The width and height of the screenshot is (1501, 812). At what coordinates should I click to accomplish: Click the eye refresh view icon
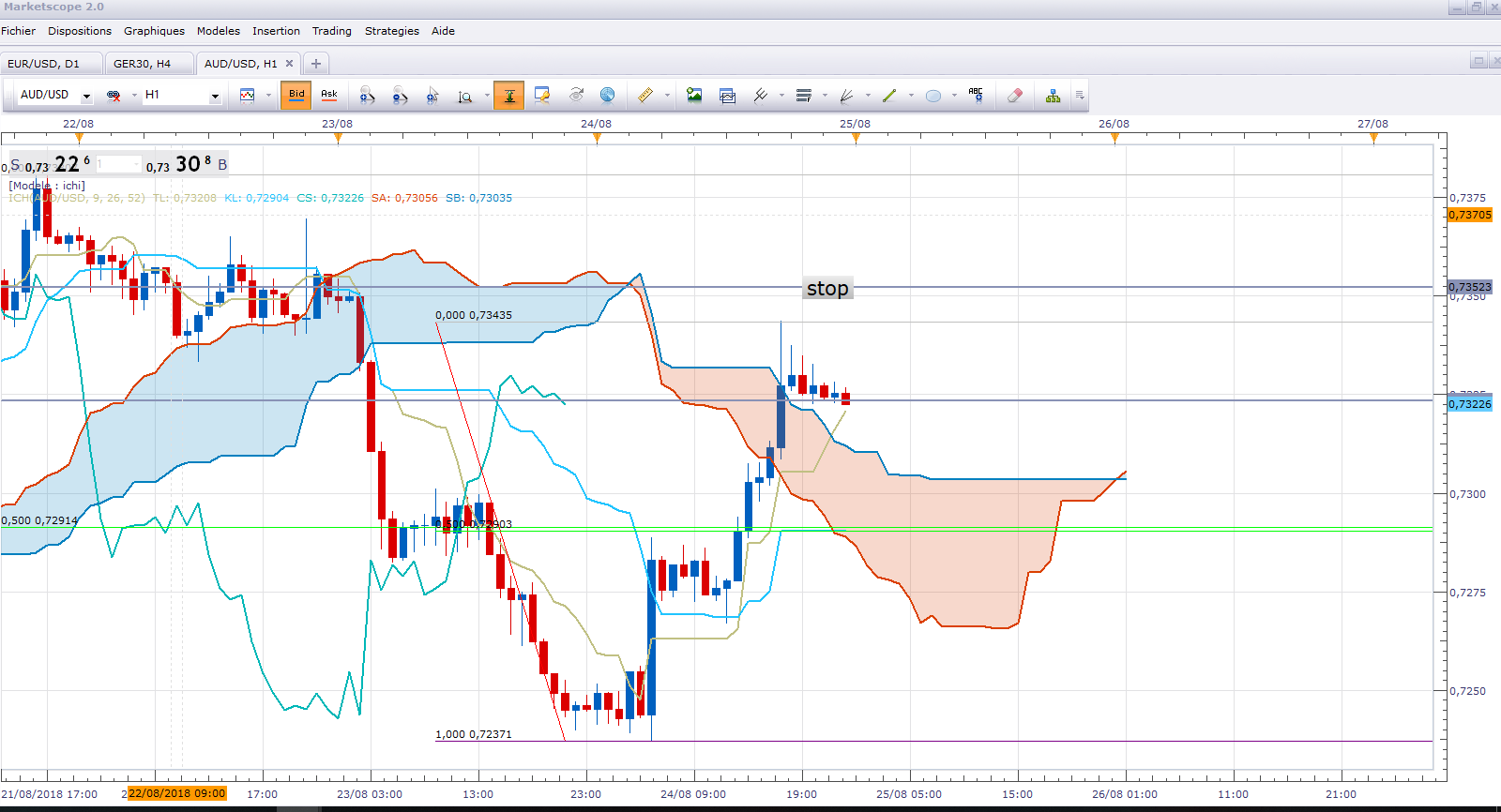coord(576,95)
